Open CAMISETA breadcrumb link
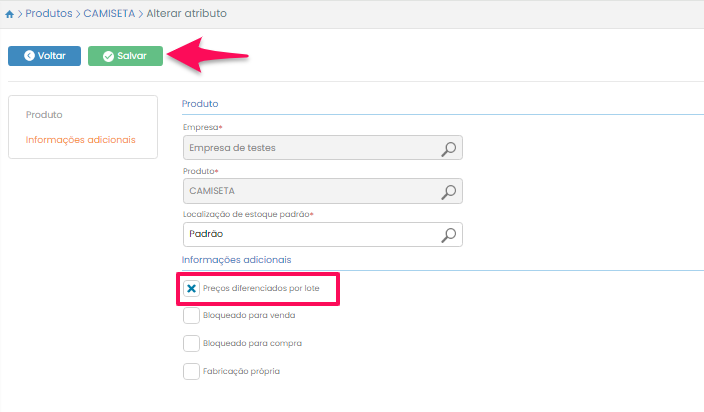The width and height of the screenshot is (704, 412). pos(109,14)
